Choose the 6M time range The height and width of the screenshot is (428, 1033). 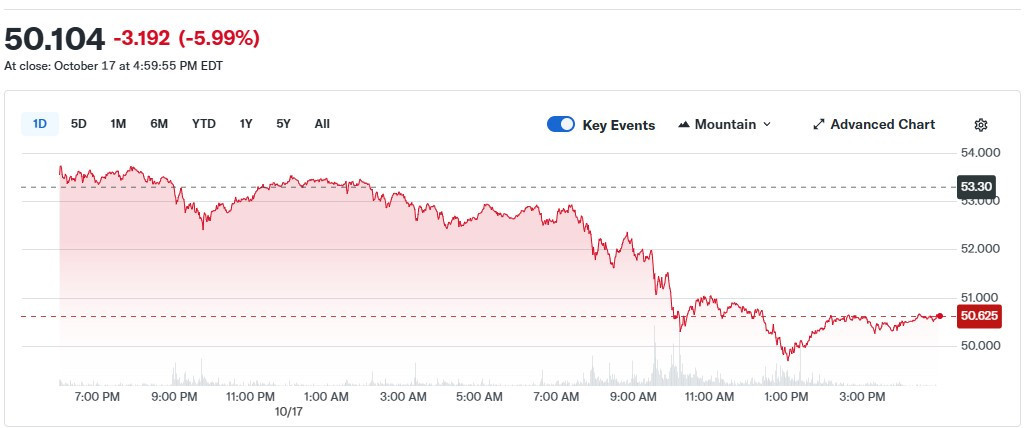159,124
